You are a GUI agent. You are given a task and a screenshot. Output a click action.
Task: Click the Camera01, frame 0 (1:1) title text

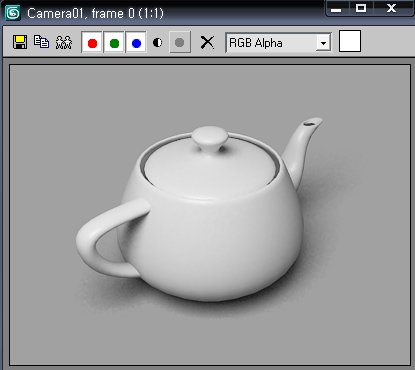click(x=95, y=13)
